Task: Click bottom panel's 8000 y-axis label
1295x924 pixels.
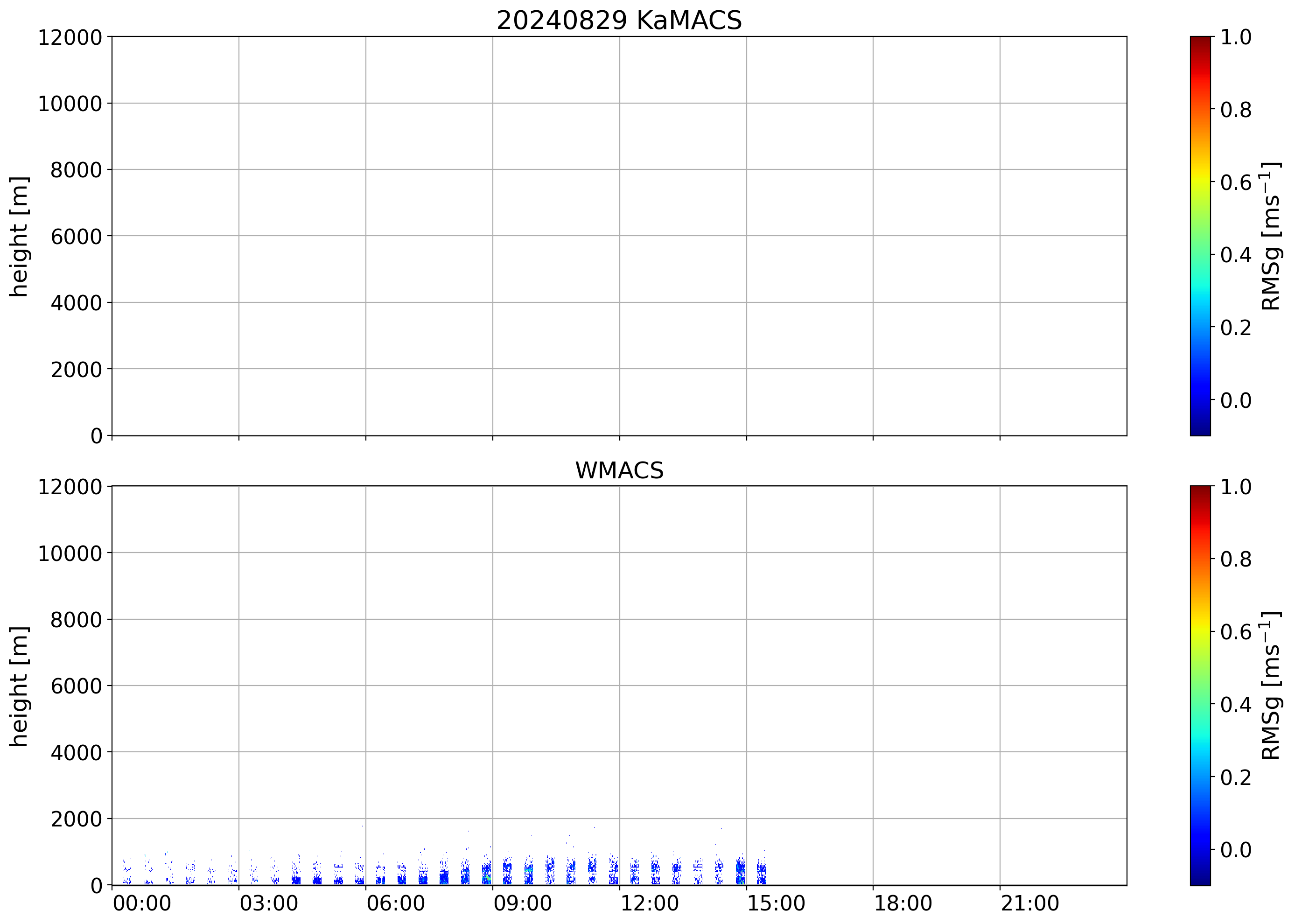Action: tap(76, 620)
